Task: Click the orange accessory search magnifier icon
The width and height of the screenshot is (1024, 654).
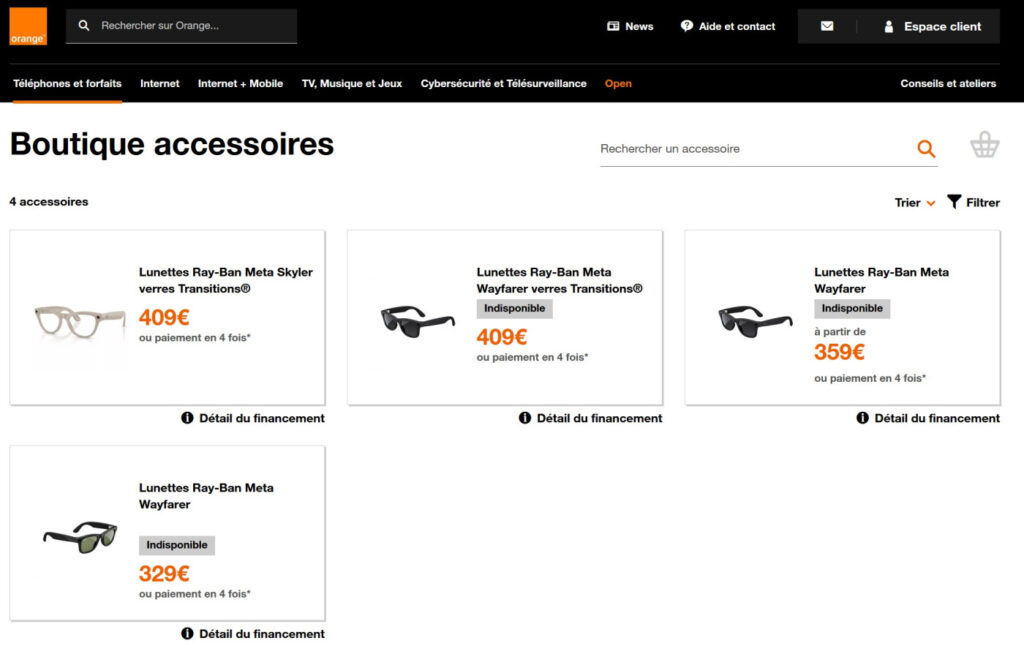Action: (926, 149)
